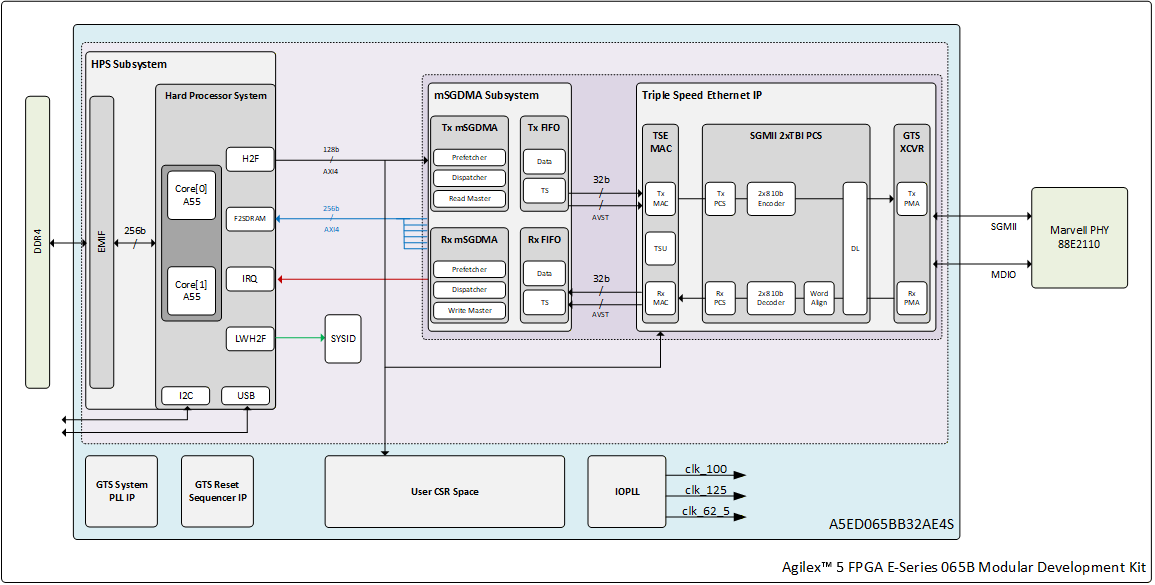Viewport: 1155px width, 585px height.
Task: Click the LWH2F bridge block
Action: (250, 339)
